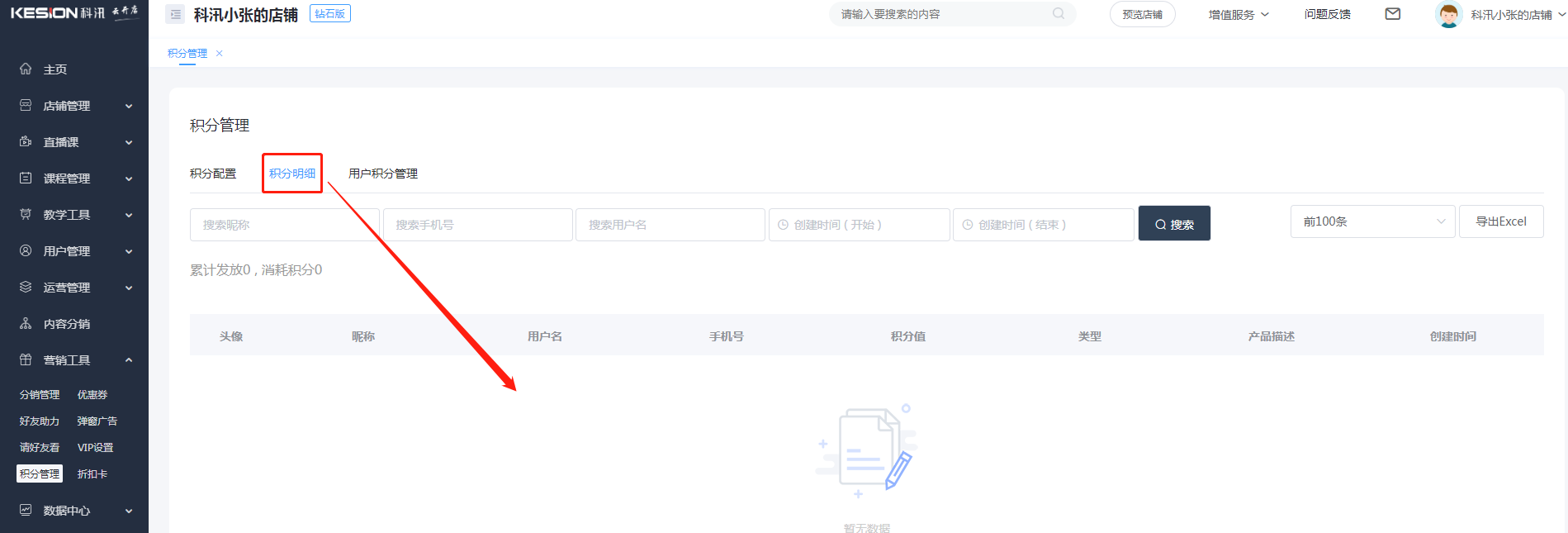The height and width of the screenshot is (533, 1568).
Task: Focus the 搜索手机号 input field
Action: [x=477, y=225]
